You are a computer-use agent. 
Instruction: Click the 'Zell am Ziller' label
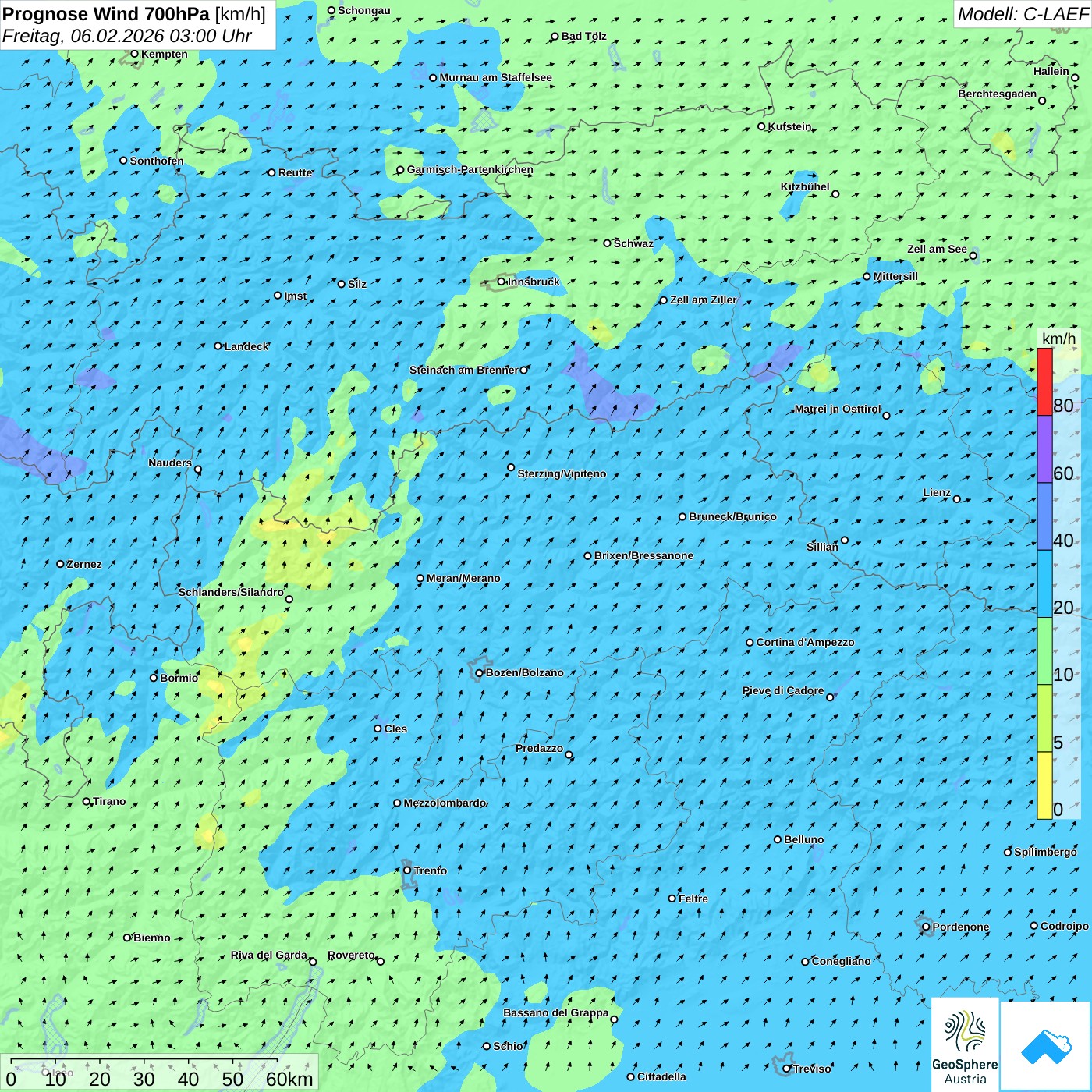[704, 300]
